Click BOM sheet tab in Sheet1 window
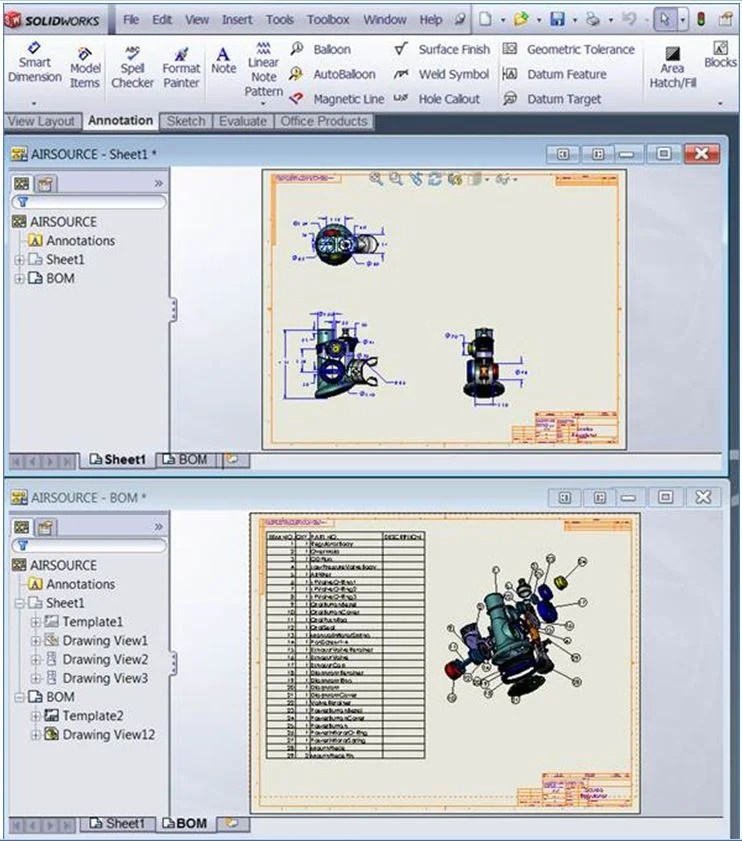The image size is (742, 841). tap(185, 460)
